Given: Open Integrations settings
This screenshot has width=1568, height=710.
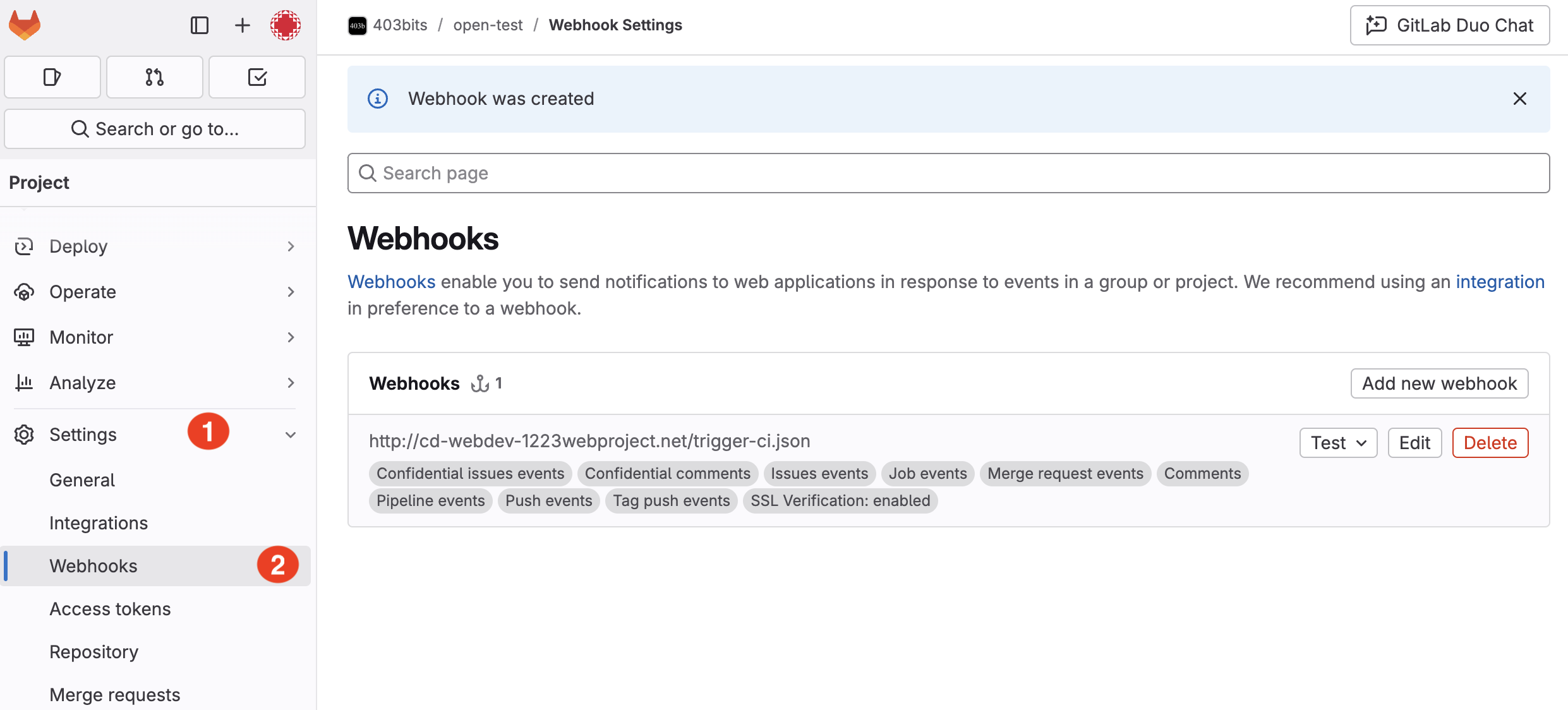Looking at the screenshot, I should point(155,523).
